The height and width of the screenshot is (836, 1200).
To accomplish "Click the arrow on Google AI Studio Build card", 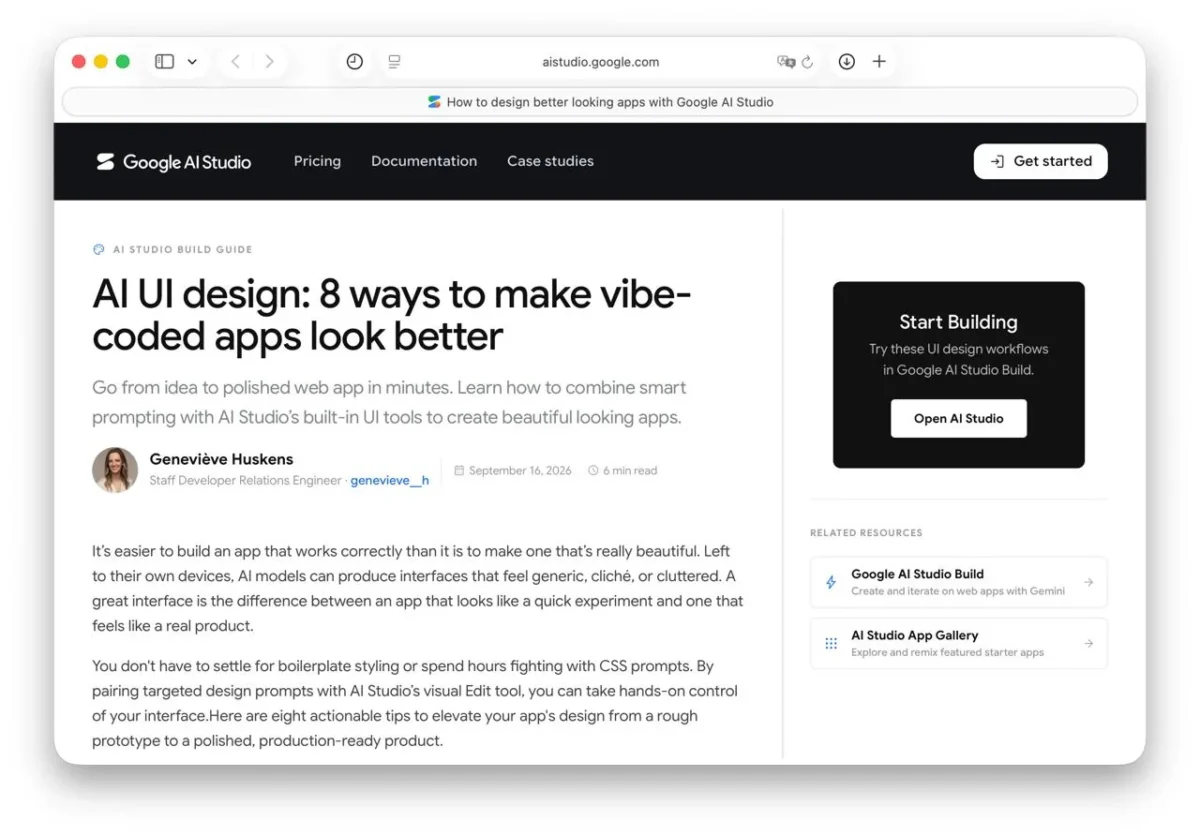I will coord(1089,582).
